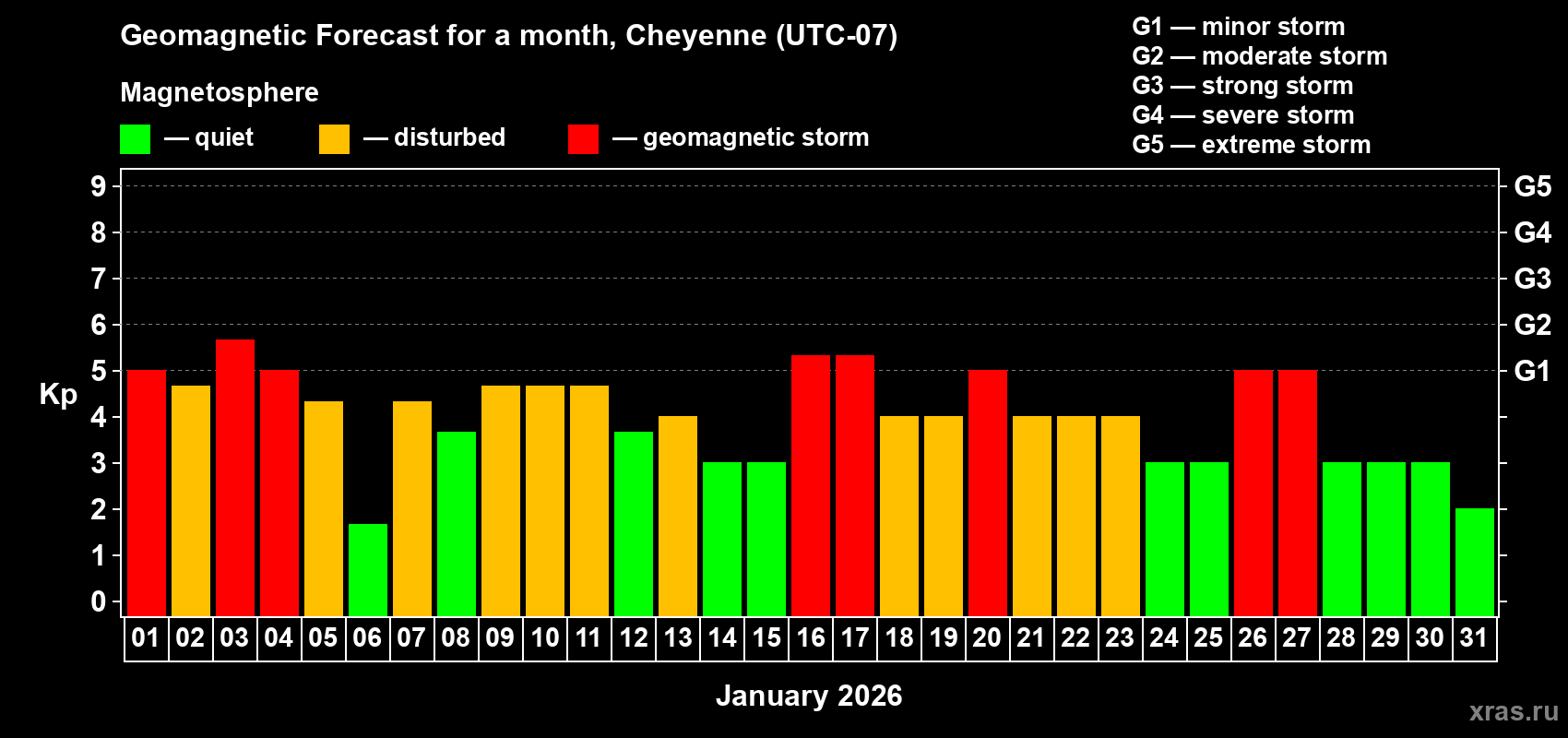Select the yellow bar for day 09

pyautogui.click(x=501, y=501)
